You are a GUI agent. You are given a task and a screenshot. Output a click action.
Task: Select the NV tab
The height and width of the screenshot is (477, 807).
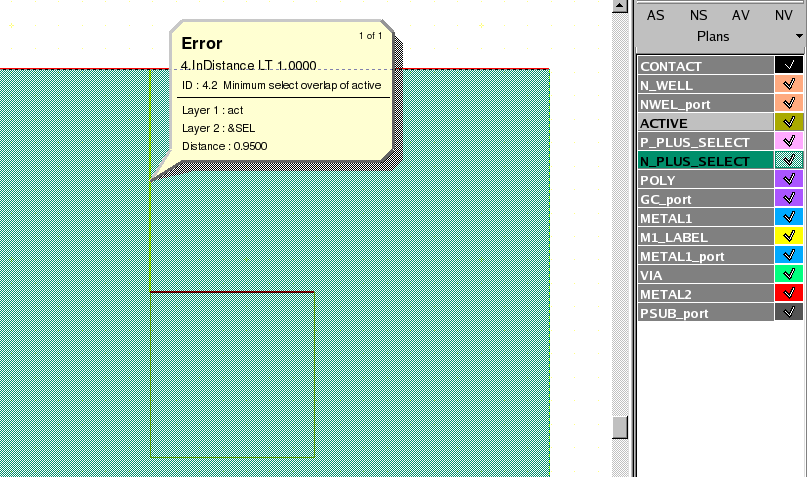click(783, 15)
